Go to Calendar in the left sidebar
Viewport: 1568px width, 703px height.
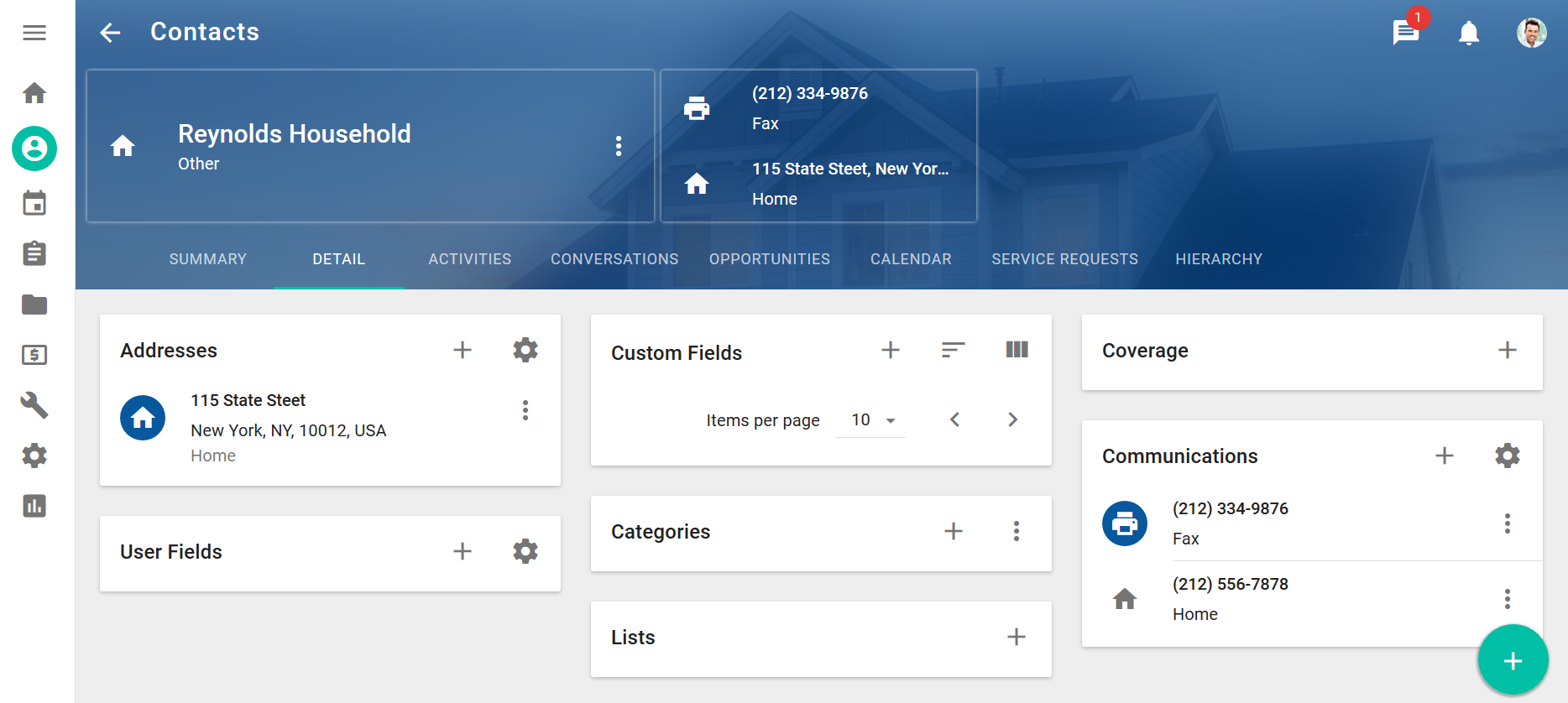point(34,203)
